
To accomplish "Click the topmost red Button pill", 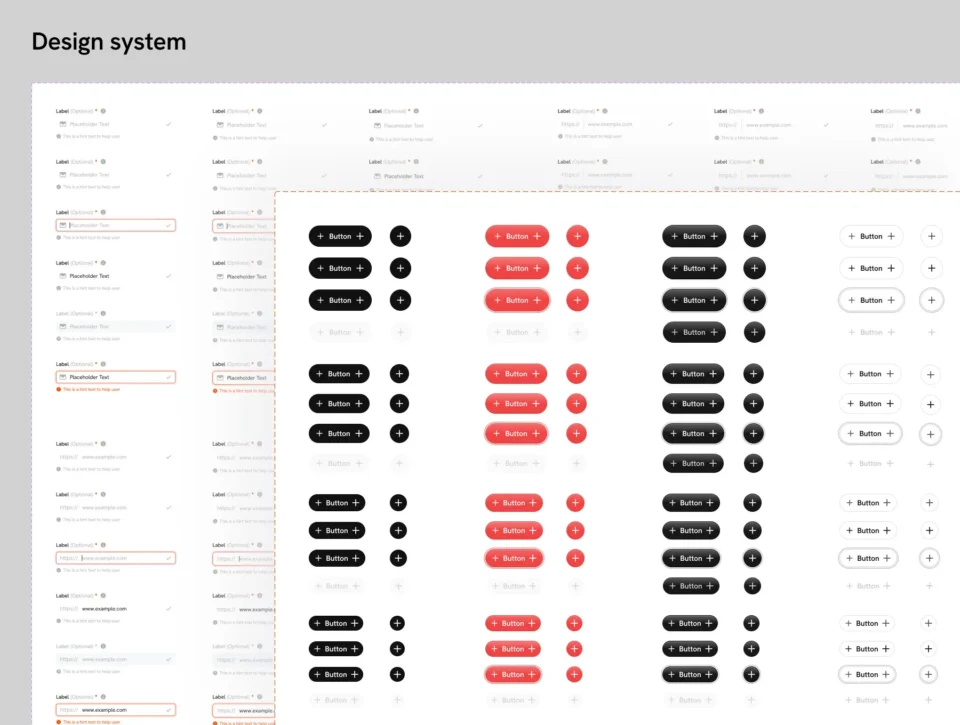I will 517,236.
